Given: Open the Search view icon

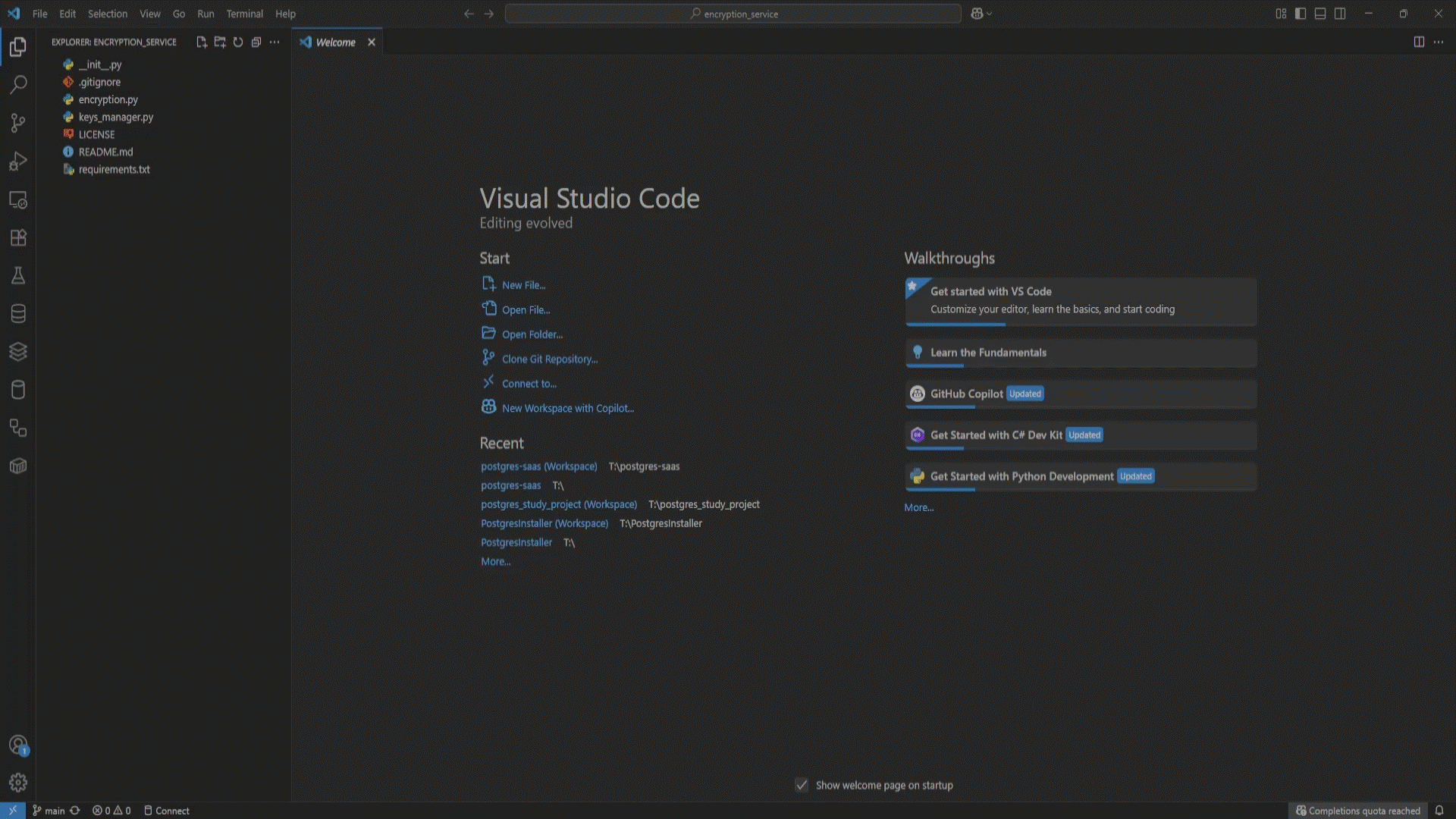Looking at the screenshot, I should (x=18, y=85).
